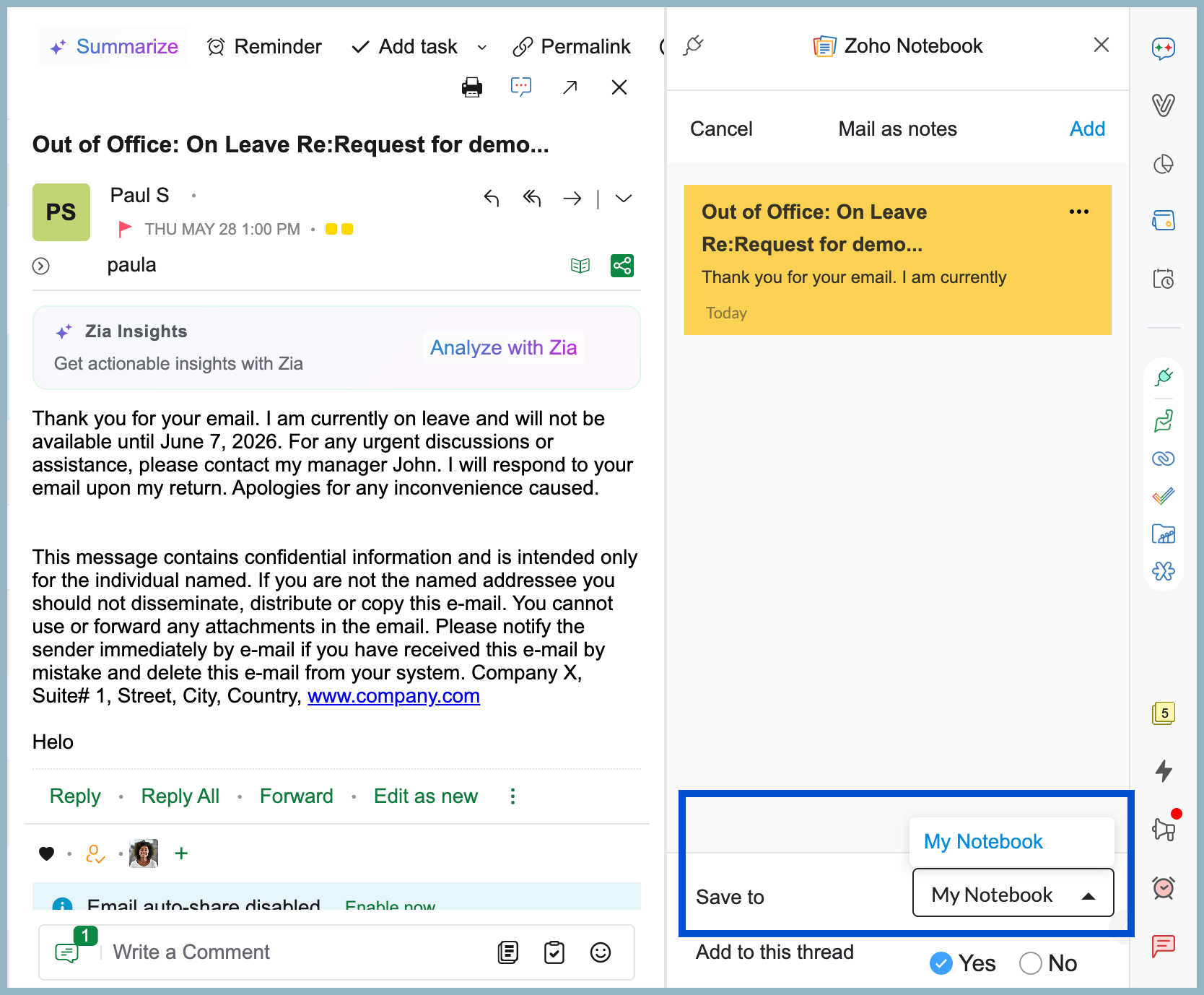Print the email with the printer icon
This screenshot has height=995, width=1204.
tap(472, 87)
